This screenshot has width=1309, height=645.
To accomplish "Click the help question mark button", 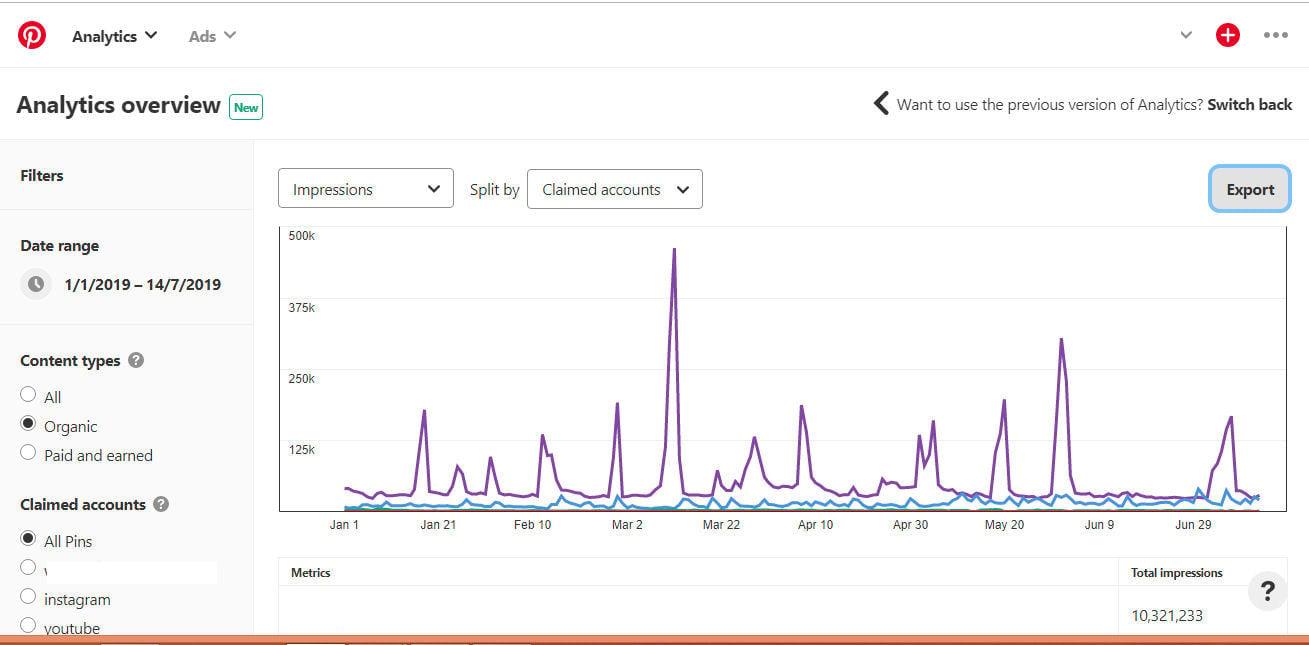I will (1267, 592).
